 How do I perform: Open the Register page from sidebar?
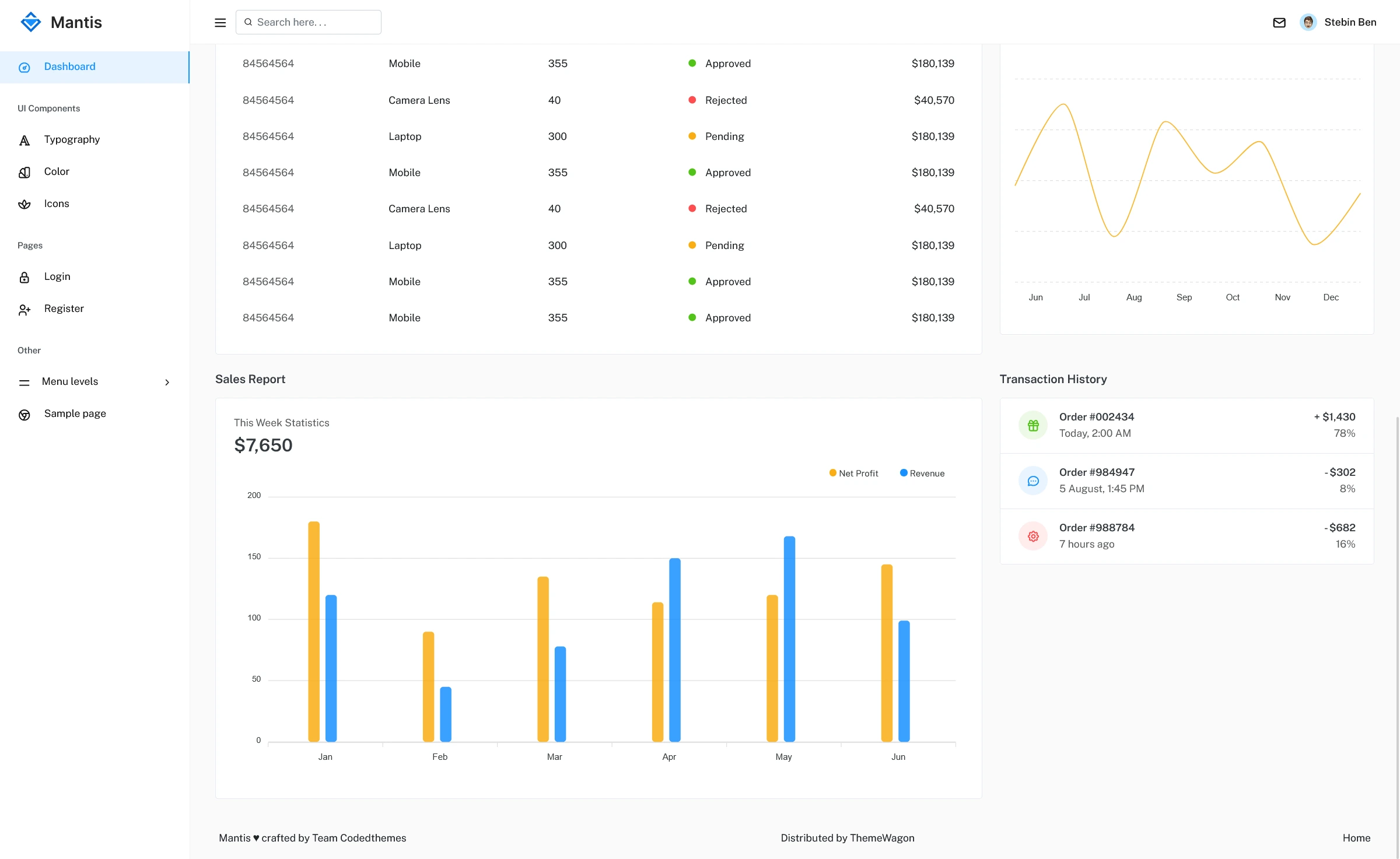point(64,308)
